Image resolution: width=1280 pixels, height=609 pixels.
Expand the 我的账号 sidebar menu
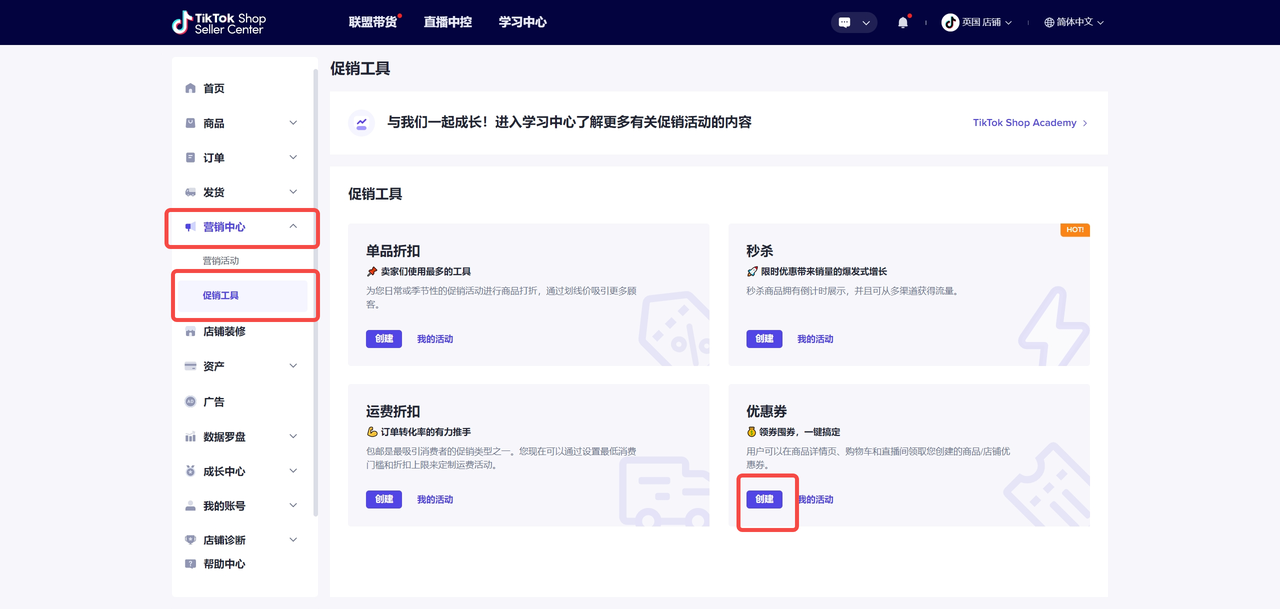pos(293,506)
